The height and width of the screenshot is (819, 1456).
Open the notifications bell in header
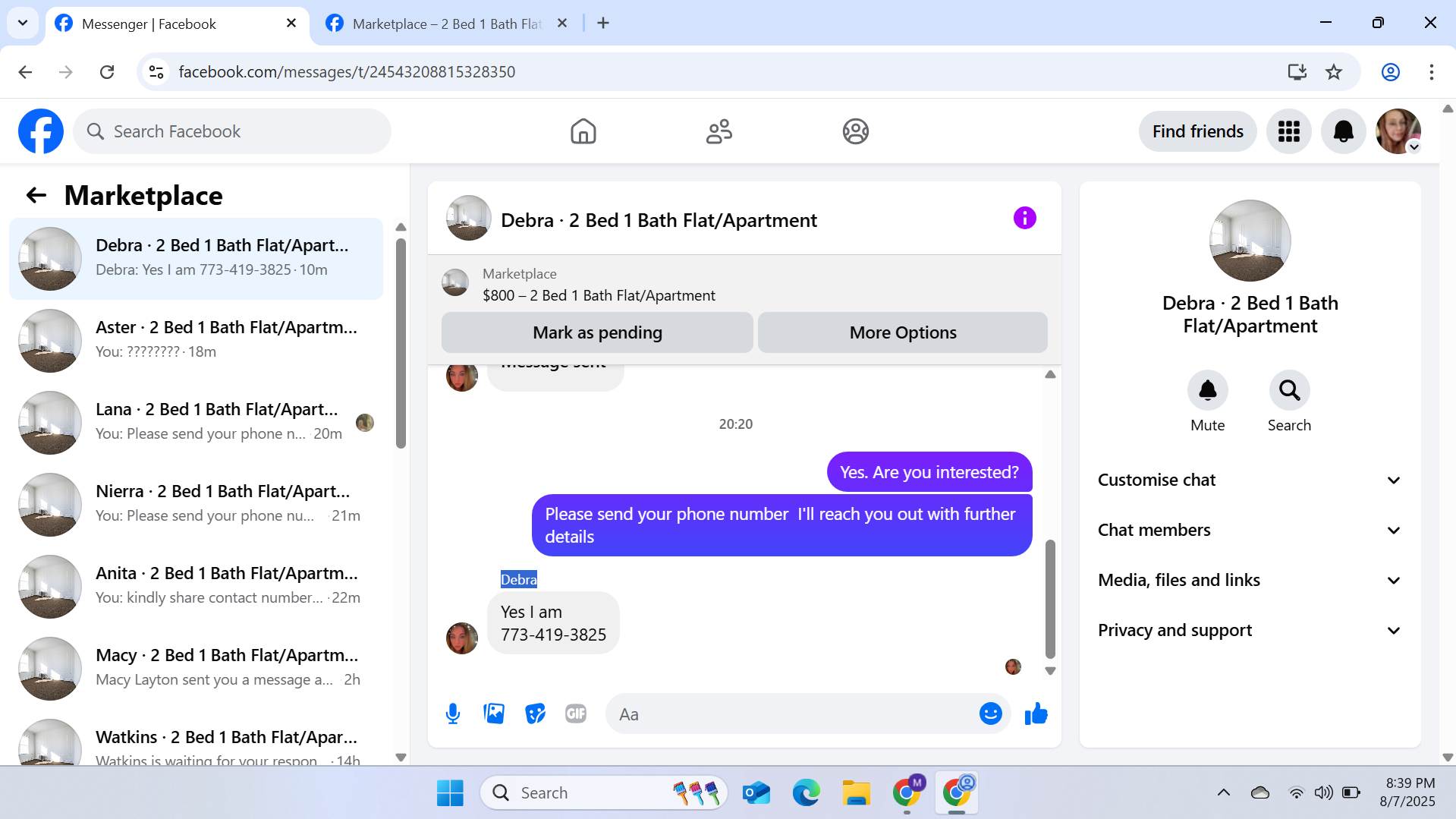point(1343,131)
